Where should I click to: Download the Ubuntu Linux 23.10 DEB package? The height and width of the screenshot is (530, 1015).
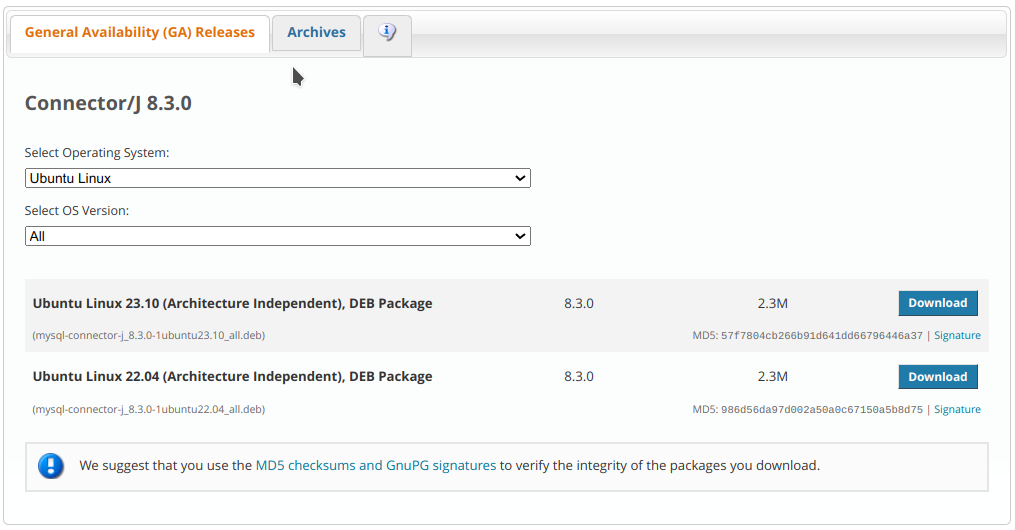[x=937, y=303]
